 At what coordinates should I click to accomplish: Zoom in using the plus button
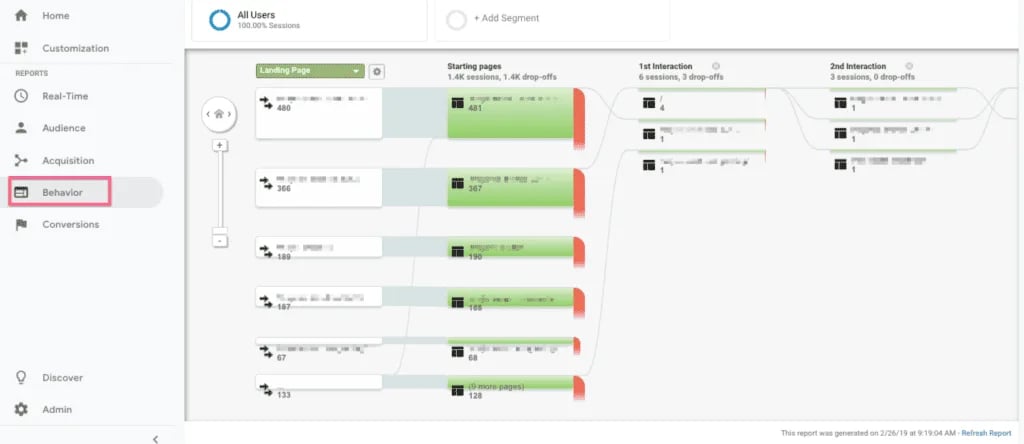(220, 145)
